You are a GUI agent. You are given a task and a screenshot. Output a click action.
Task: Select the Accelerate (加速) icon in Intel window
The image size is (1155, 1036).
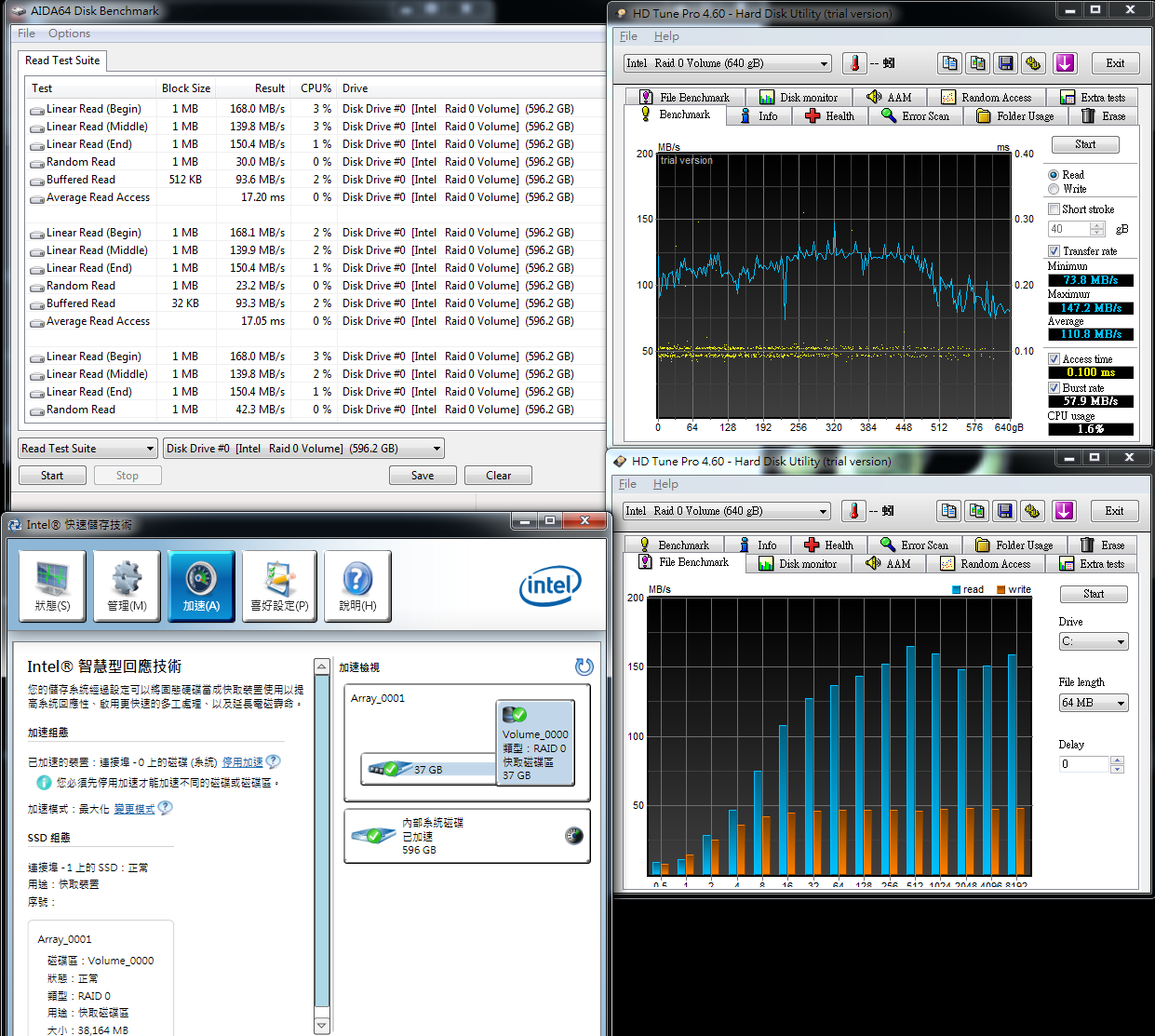[x=201, y=585]
